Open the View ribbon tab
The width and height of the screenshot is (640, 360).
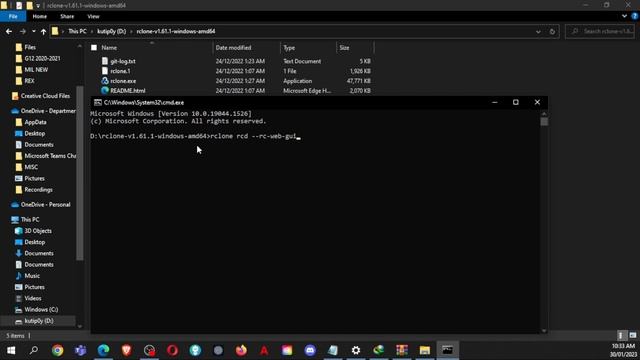[x=93, y=16]
